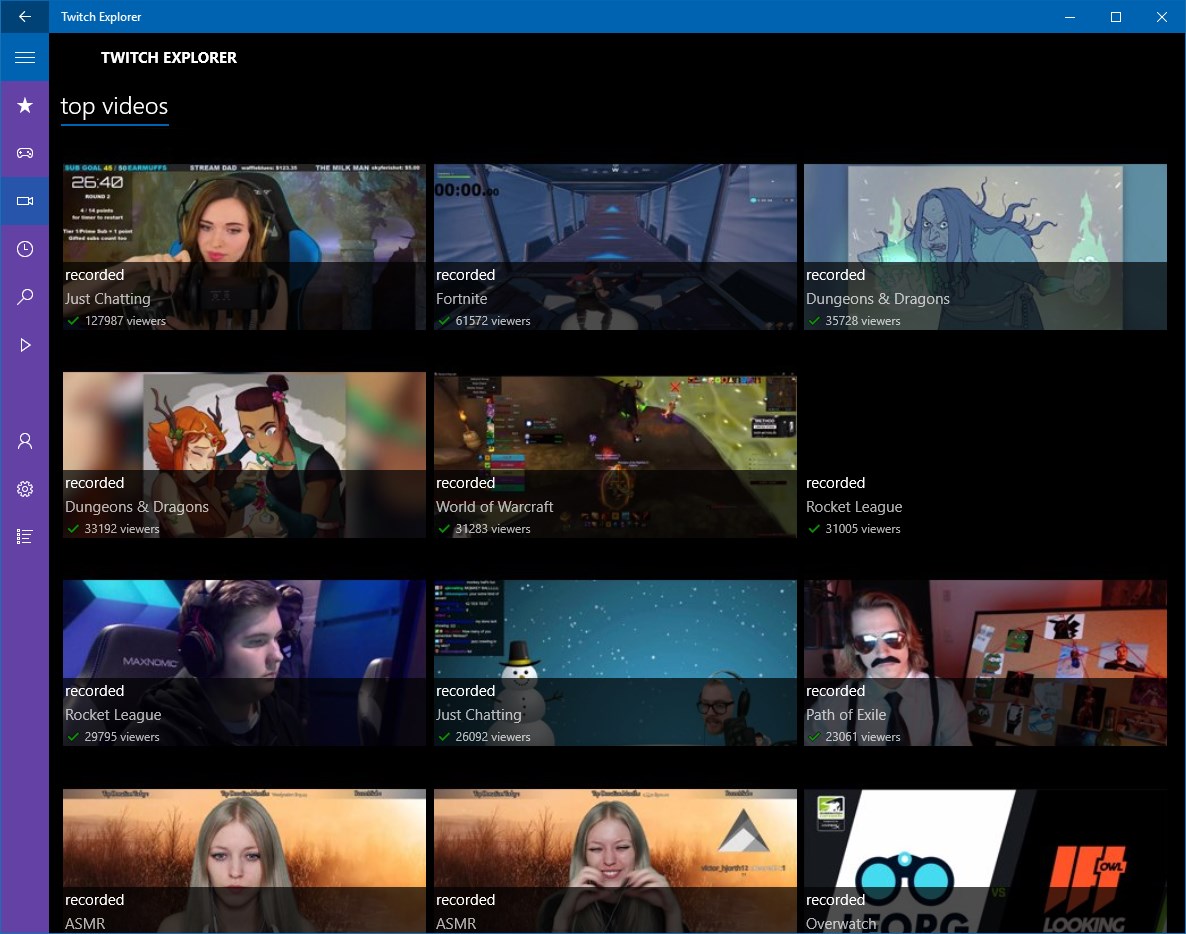
Task: Click the 'Fortnite' category label
Action: (461, 299)
